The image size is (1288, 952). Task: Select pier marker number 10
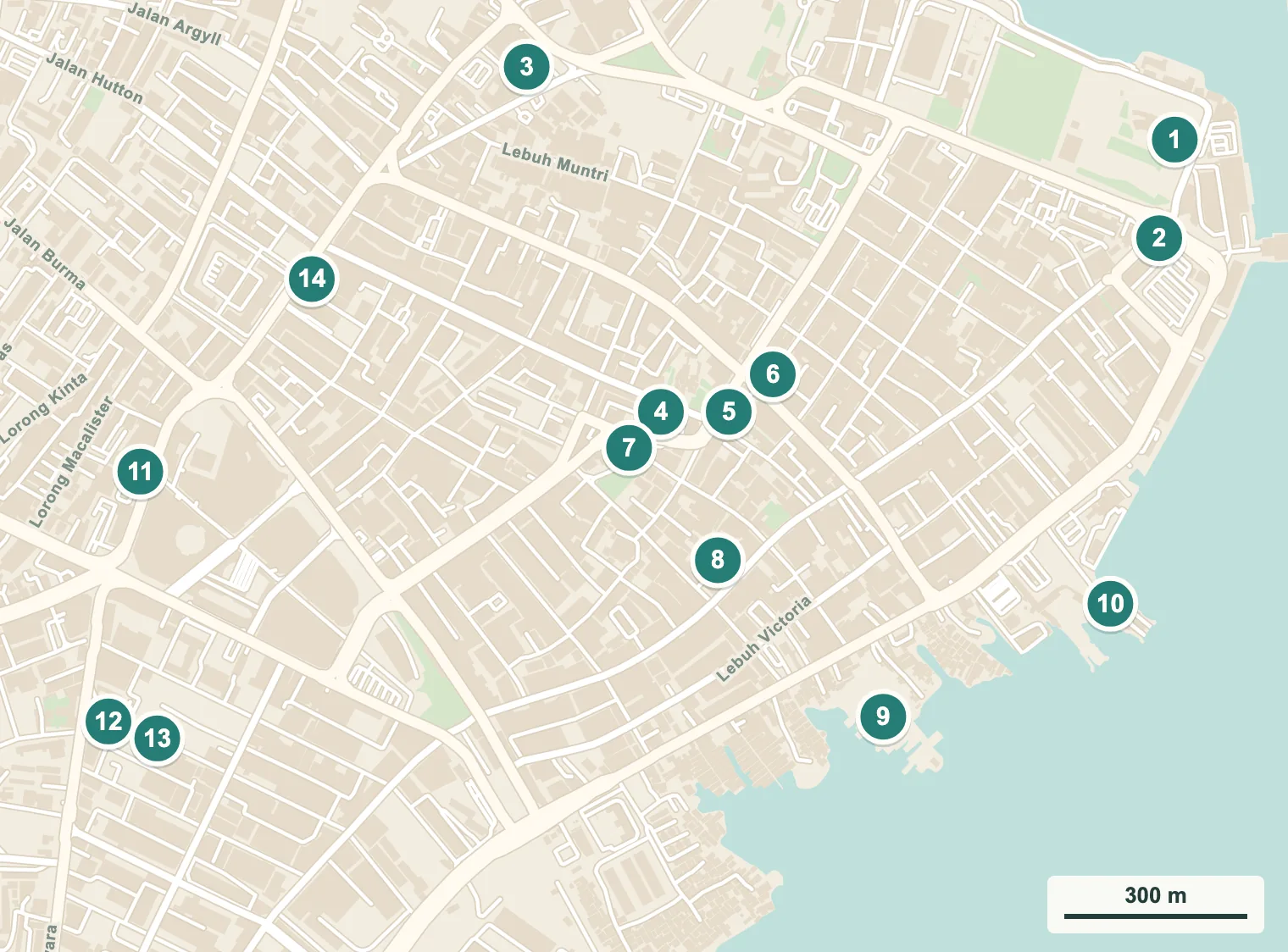(x=1111, y=603)
